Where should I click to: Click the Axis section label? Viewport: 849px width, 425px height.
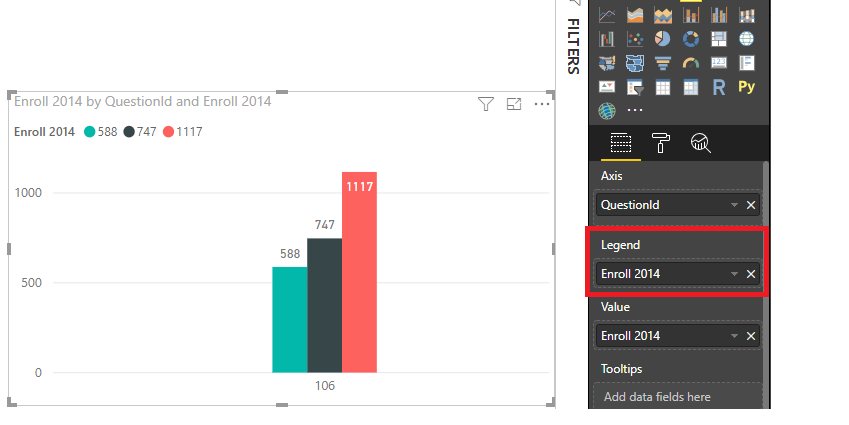tap(611, 176)
